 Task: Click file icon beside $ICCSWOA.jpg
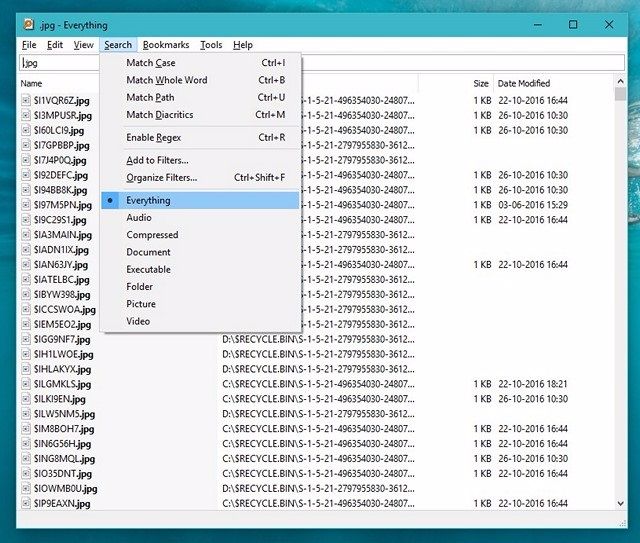coord(26,309)
